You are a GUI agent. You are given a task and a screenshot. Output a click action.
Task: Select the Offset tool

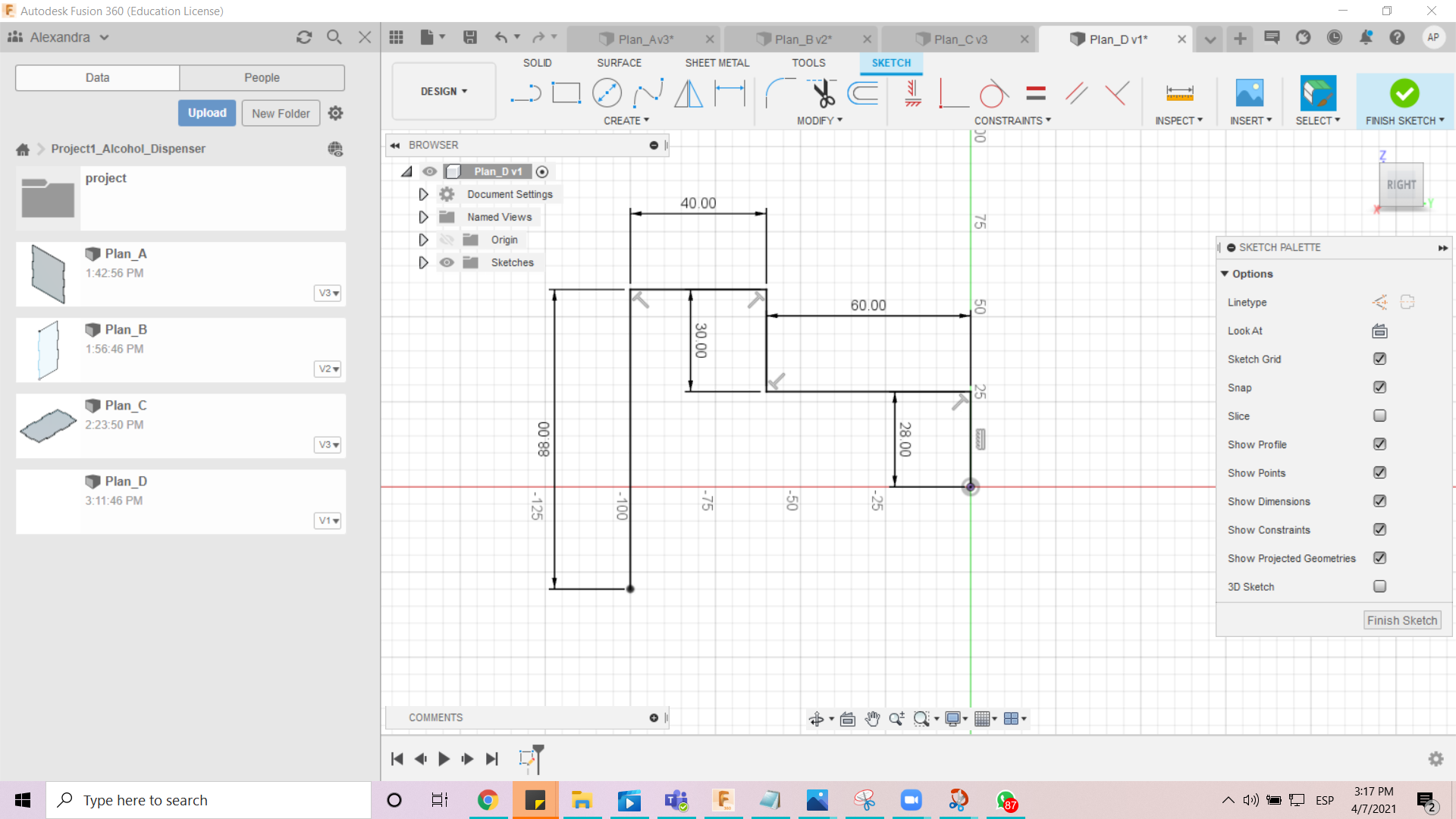tap(863, 93)
